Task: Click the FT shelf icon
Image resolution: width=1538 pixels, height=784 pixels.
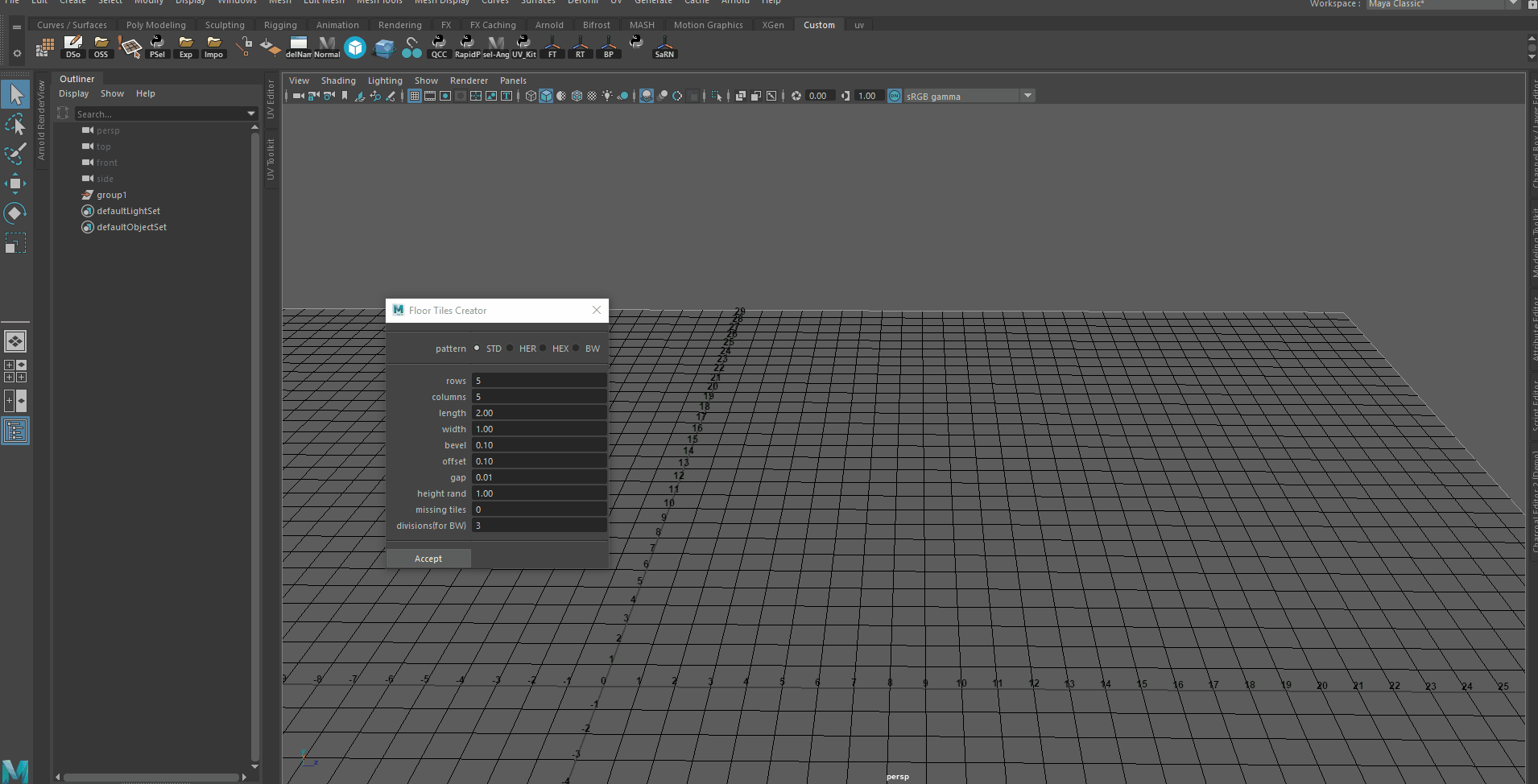Action: 552,47
